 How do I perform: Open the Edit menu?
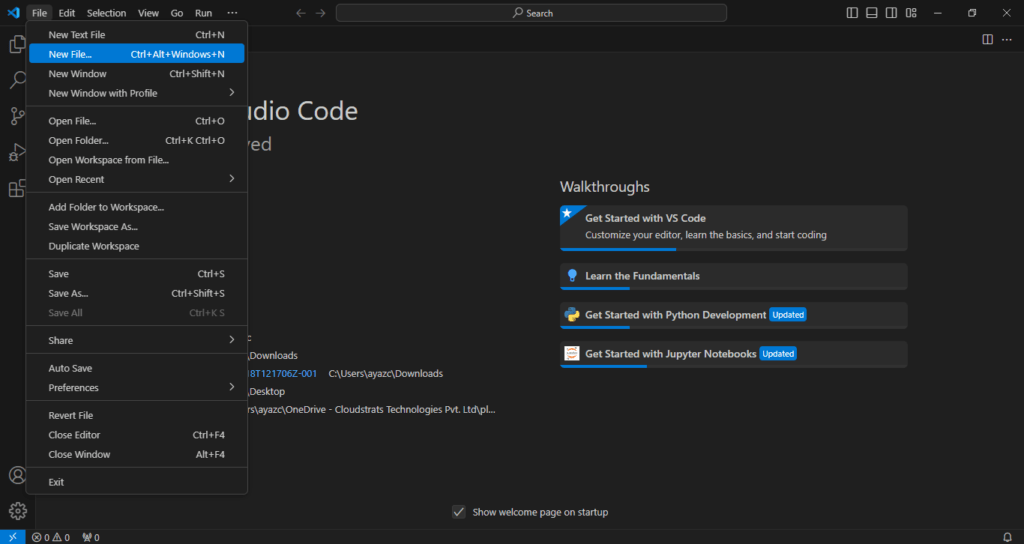coord(67,13)
